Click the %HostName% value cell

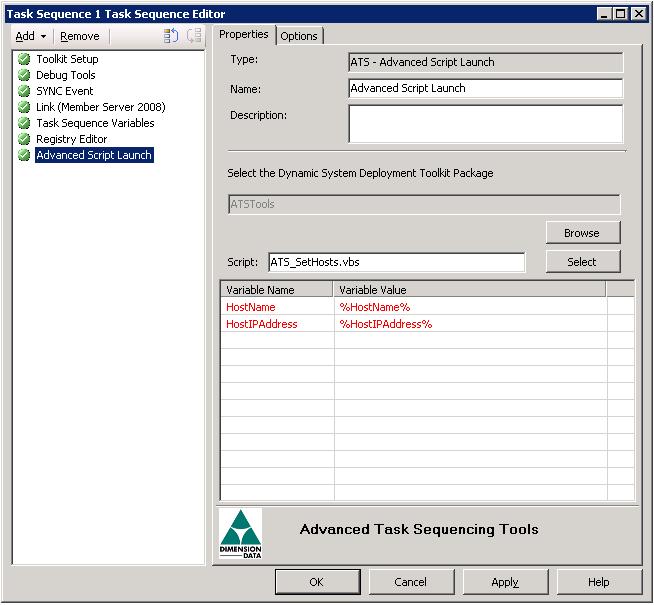pos(470,307)
